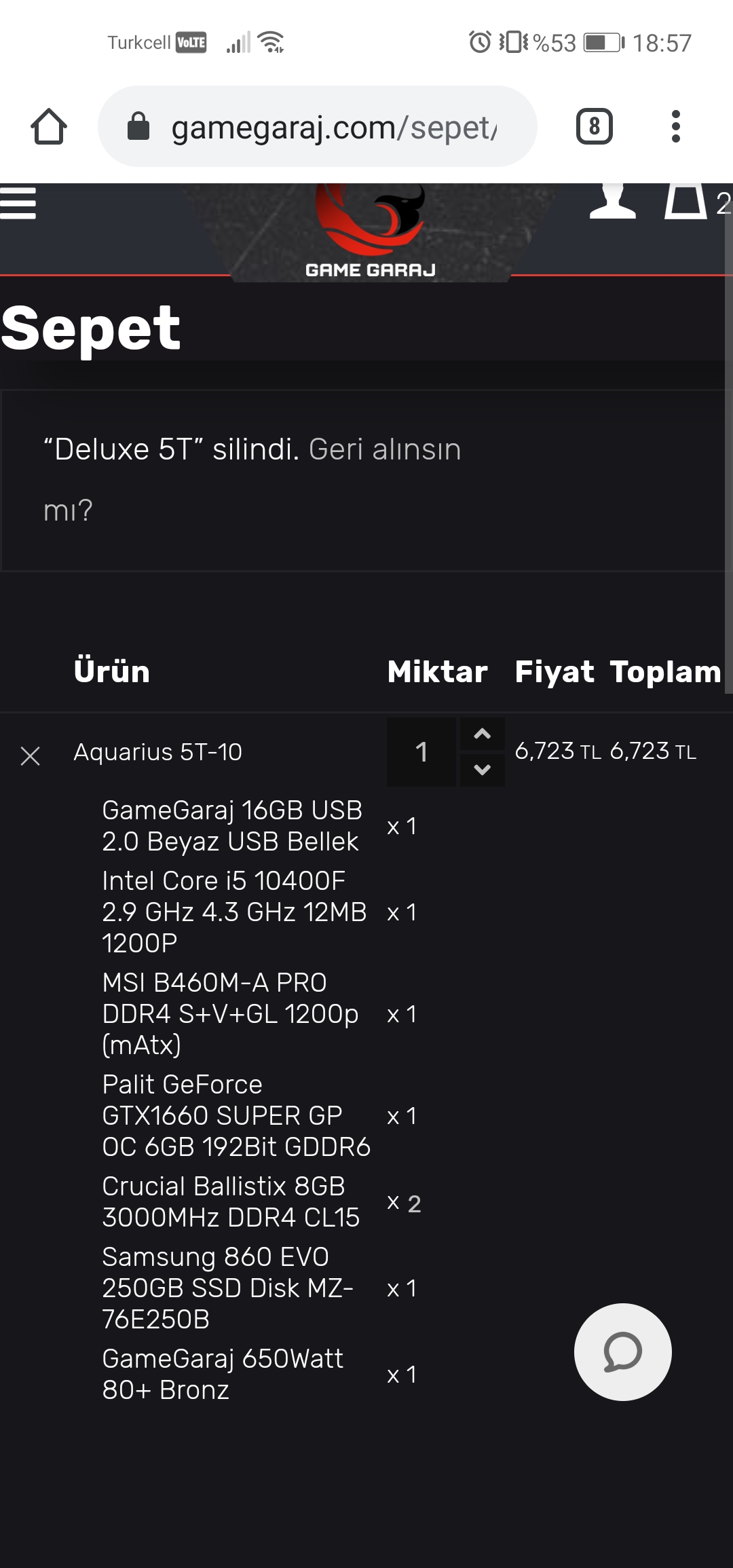The image size is (733, 1568).
Task: Tap the gamegaraj.com address bar
Action: point(333,127)
